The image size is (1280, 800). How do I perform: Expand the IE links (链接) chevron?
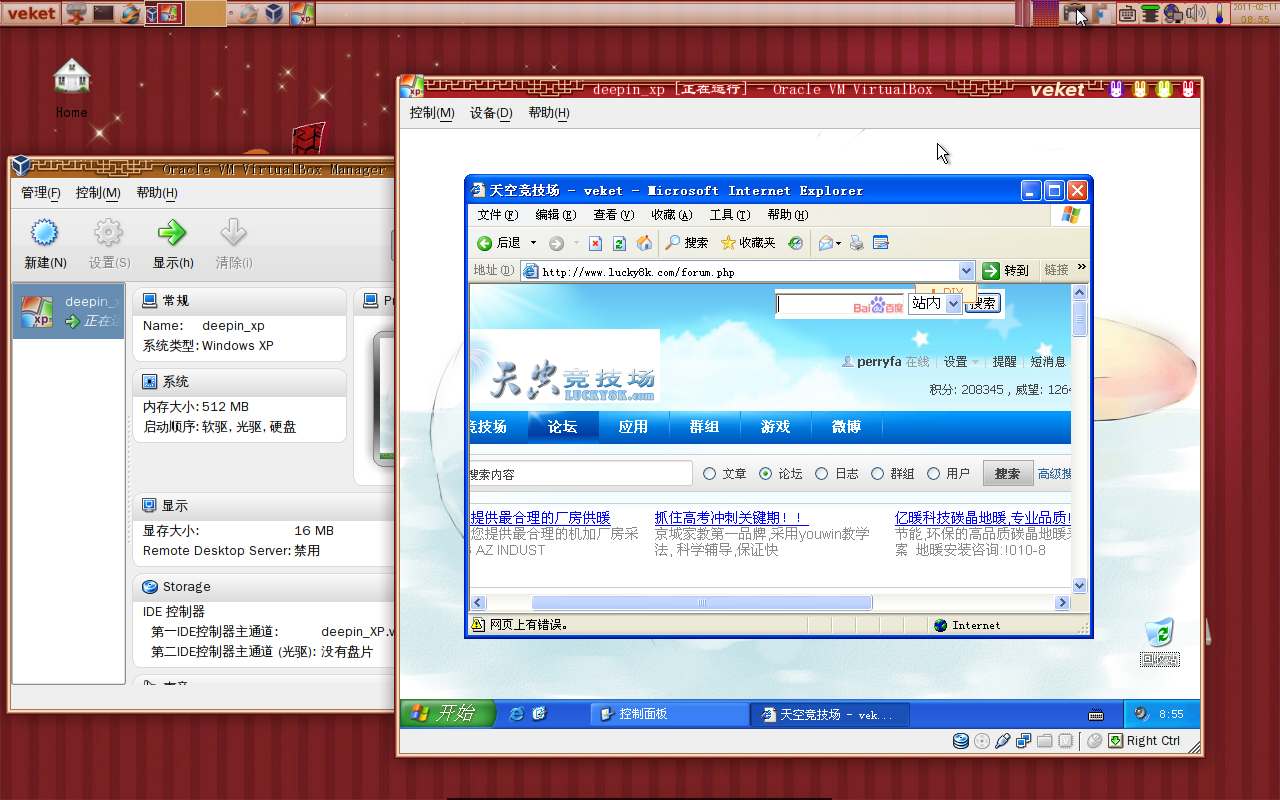1081,268
